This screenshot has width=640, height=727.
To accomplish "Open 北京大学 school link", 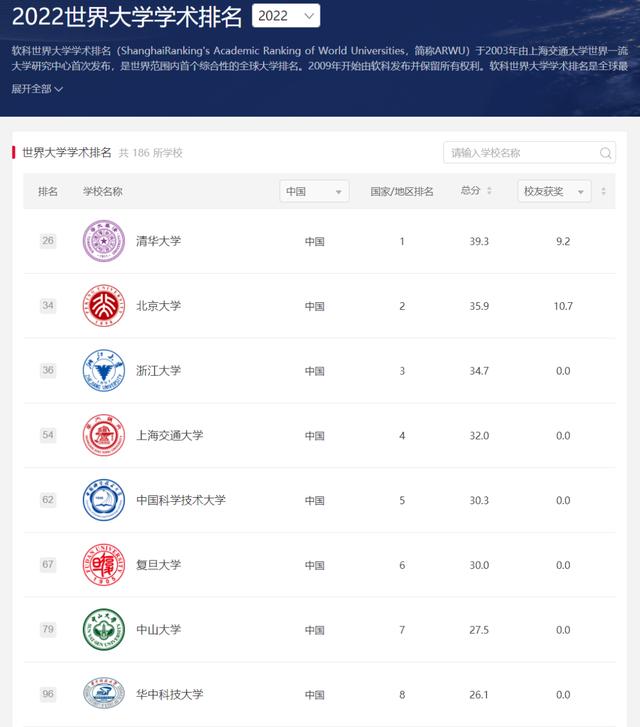I will pyautogui.click(x=158, y=306).
